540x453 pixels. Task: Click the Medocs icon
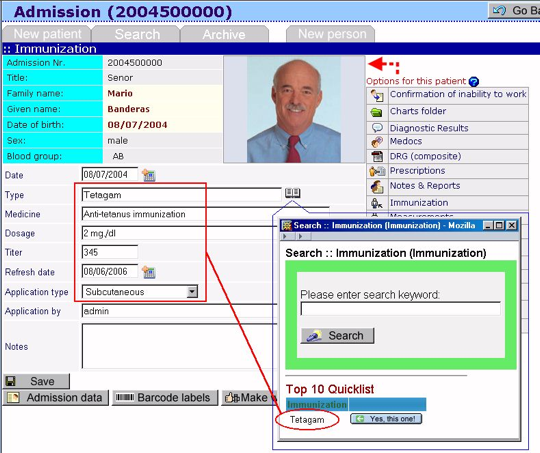click(x=377, y=142)
